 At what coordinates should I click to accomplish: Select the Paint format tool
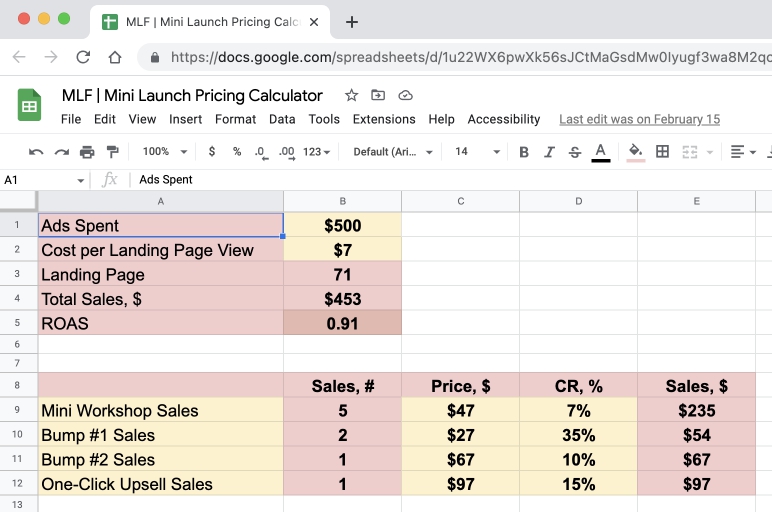[x=113, y=152]
